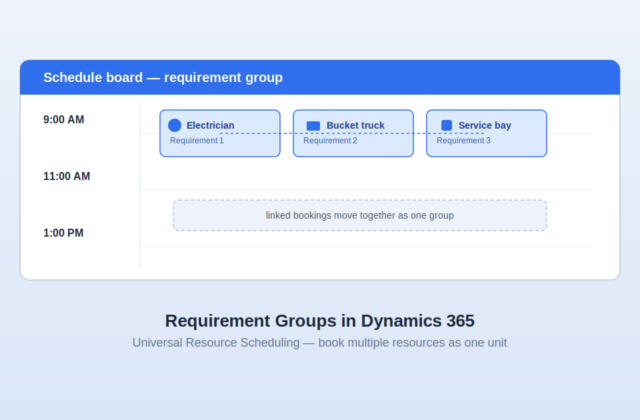Click the 11:00 AM time label
The image size is (640, 420).
[x=67, y=176]
